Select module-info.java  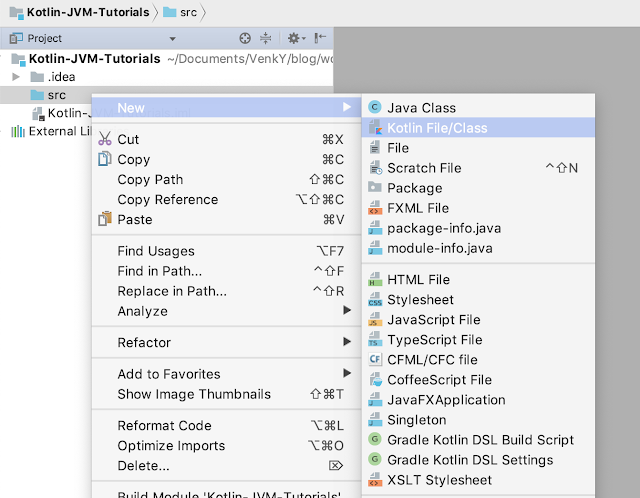478,248
